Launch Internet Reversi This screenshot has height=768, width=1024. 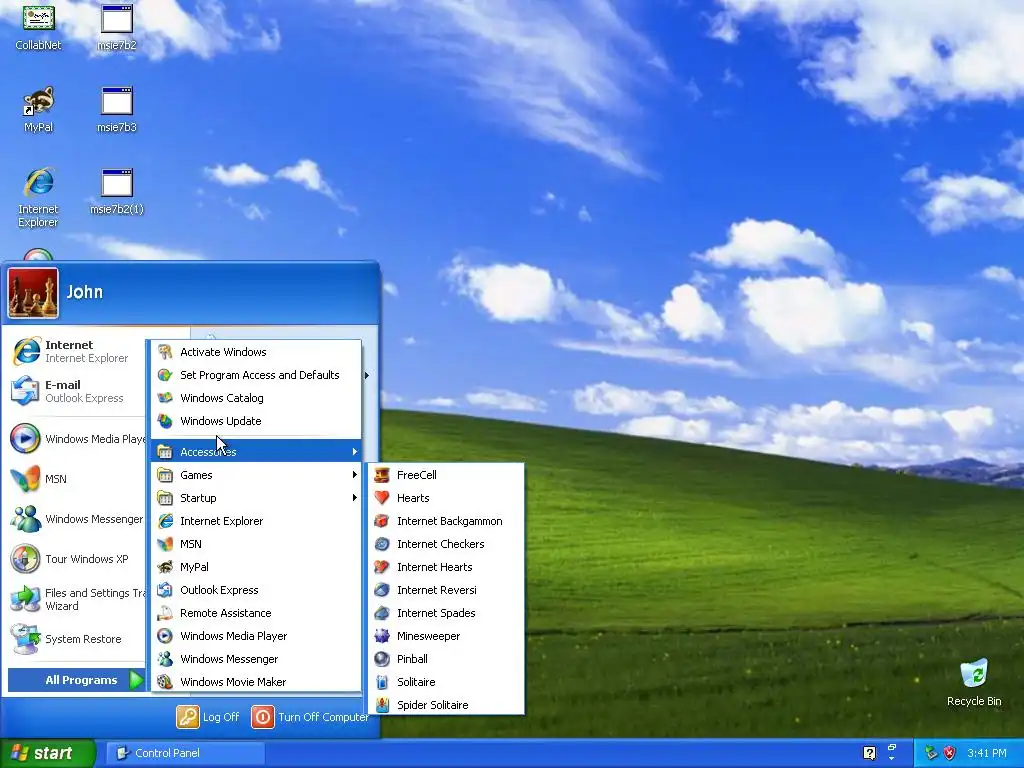click(446, 590)
